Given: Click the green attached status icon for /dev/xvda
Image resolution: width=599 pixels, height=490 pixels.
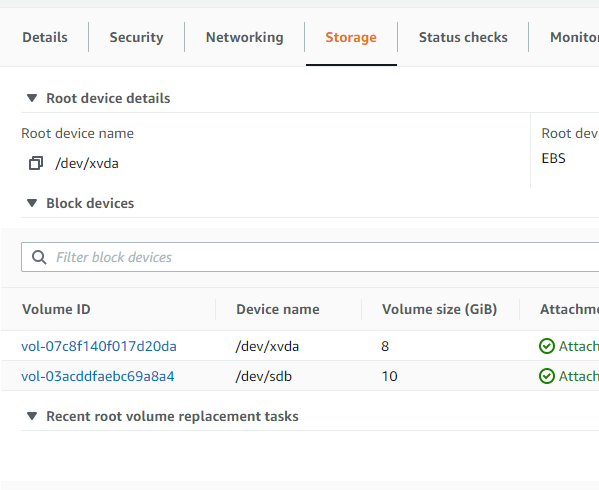Looking at the screenshot, I should pos(547,346).
